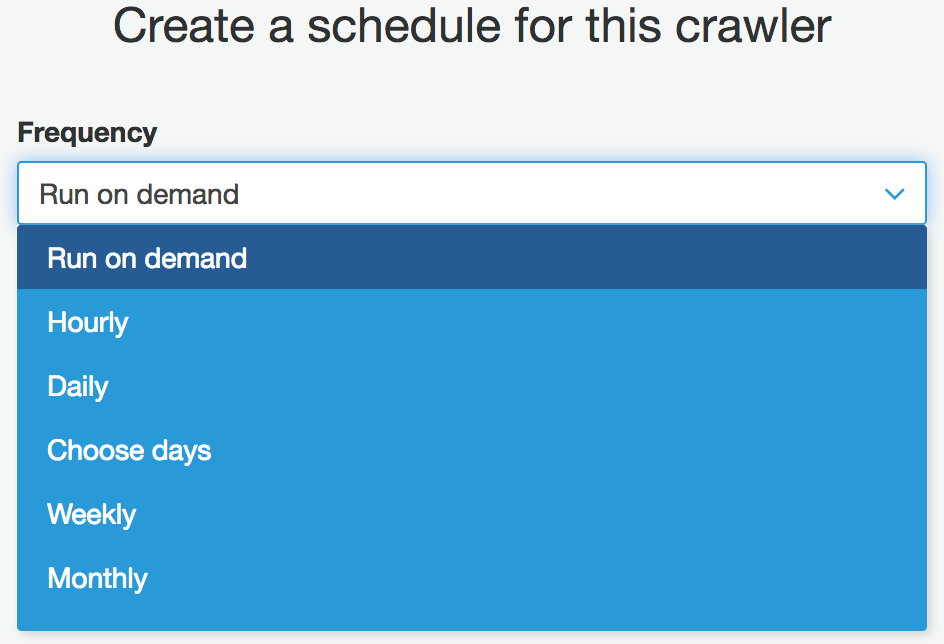Select the current Run on demand value text
944x644 pixels.
tap(137, 195)
